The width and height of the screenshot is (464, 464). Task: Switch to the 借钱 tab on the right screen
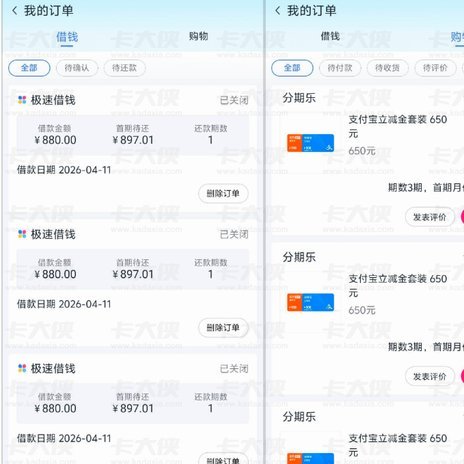click(x=330, y=36)
